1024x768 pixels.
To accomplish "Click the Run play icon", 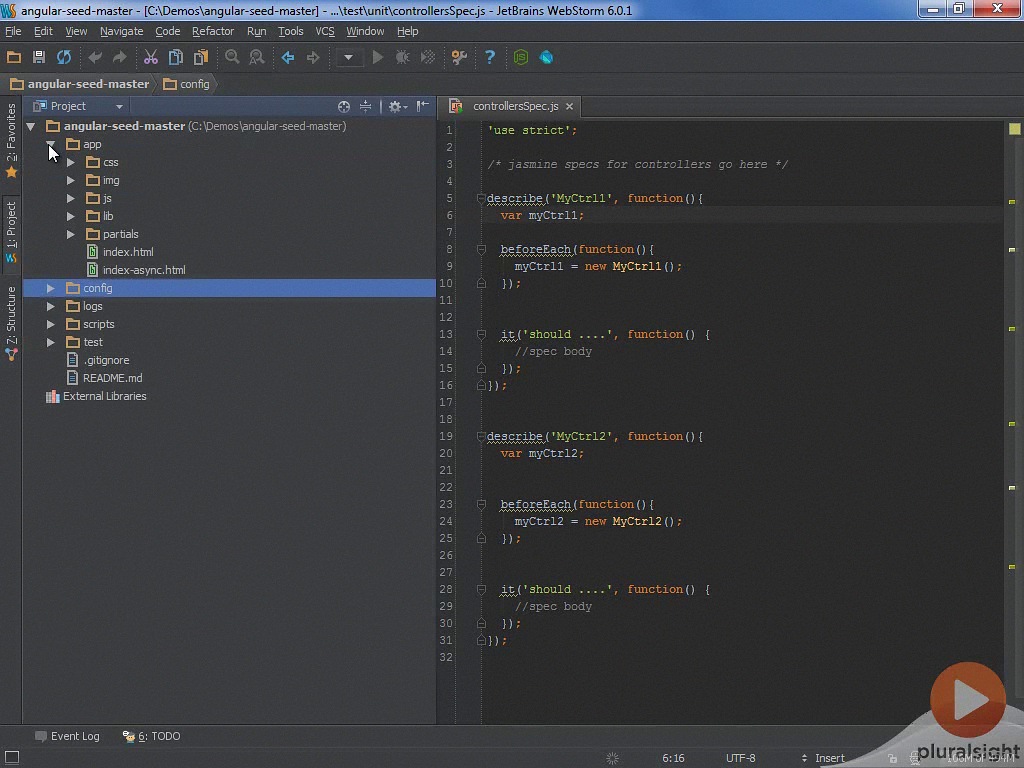I will point(377,57).
